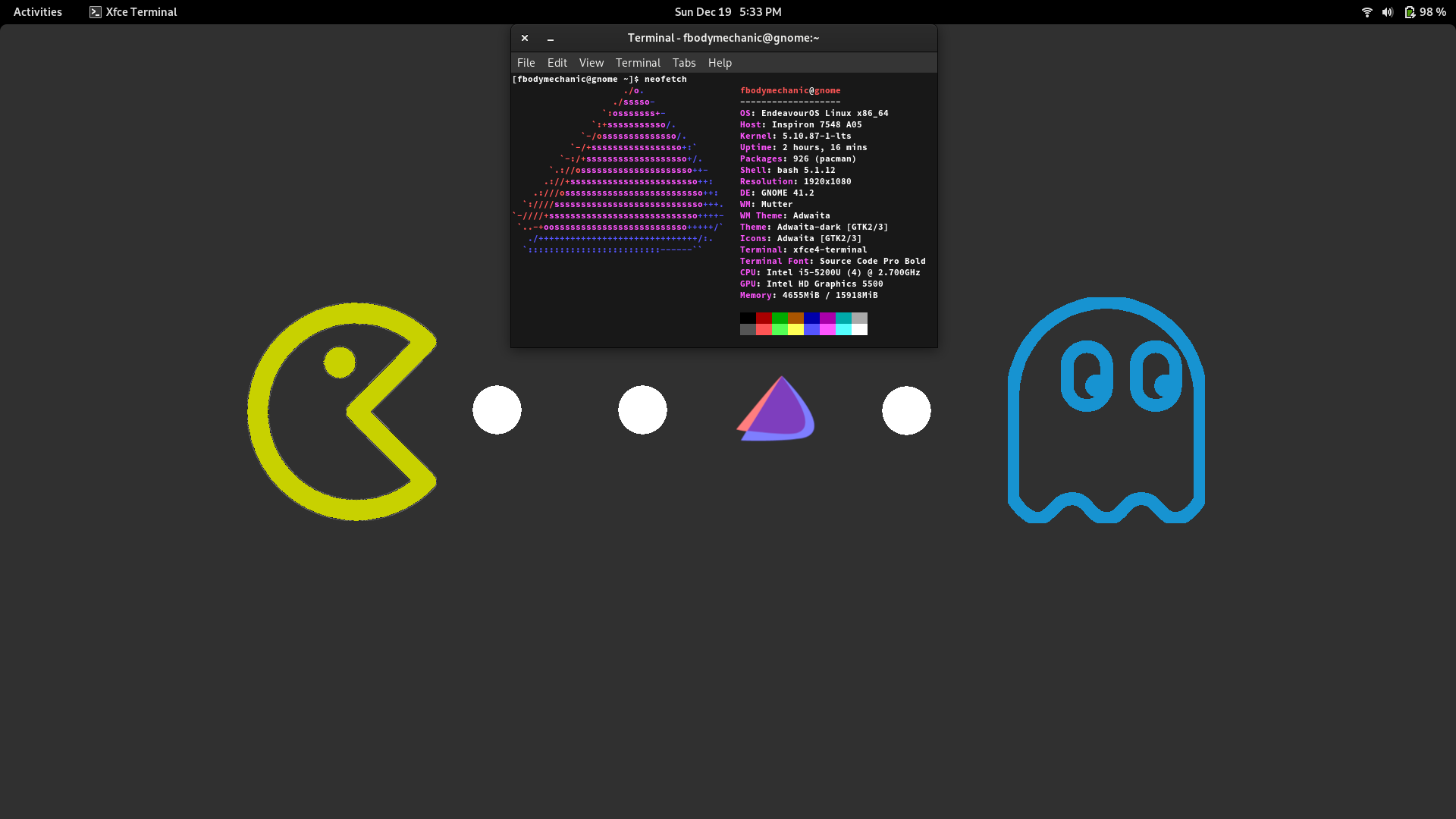Close the terminal window
The width and height of the screenshot is (1456, 819).
pyautogui.click(x=525, y=38)
